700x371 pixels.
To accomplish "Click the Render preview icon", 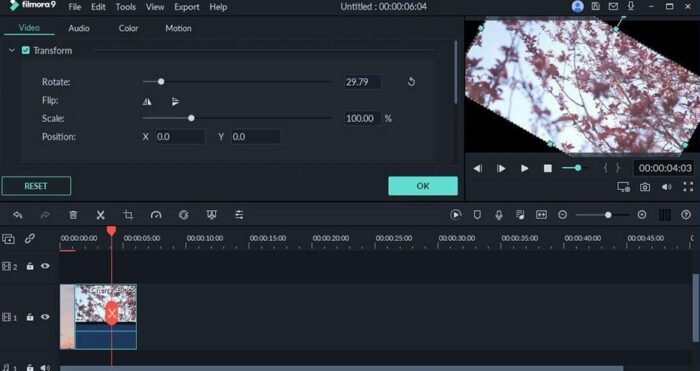I will 456,215.
